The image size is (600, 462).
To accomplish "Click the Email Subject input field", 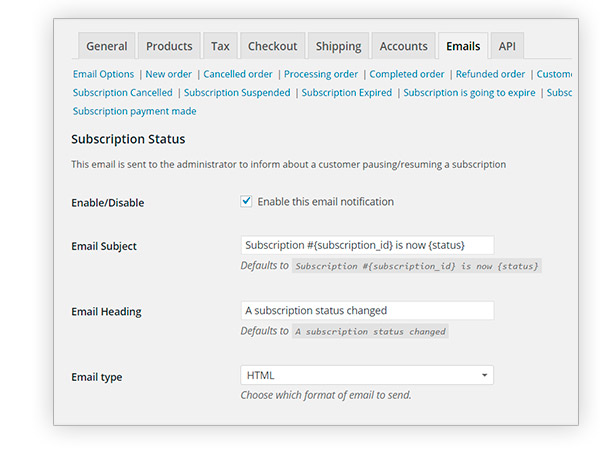I will pyautogui.click(x=367, y=245).
